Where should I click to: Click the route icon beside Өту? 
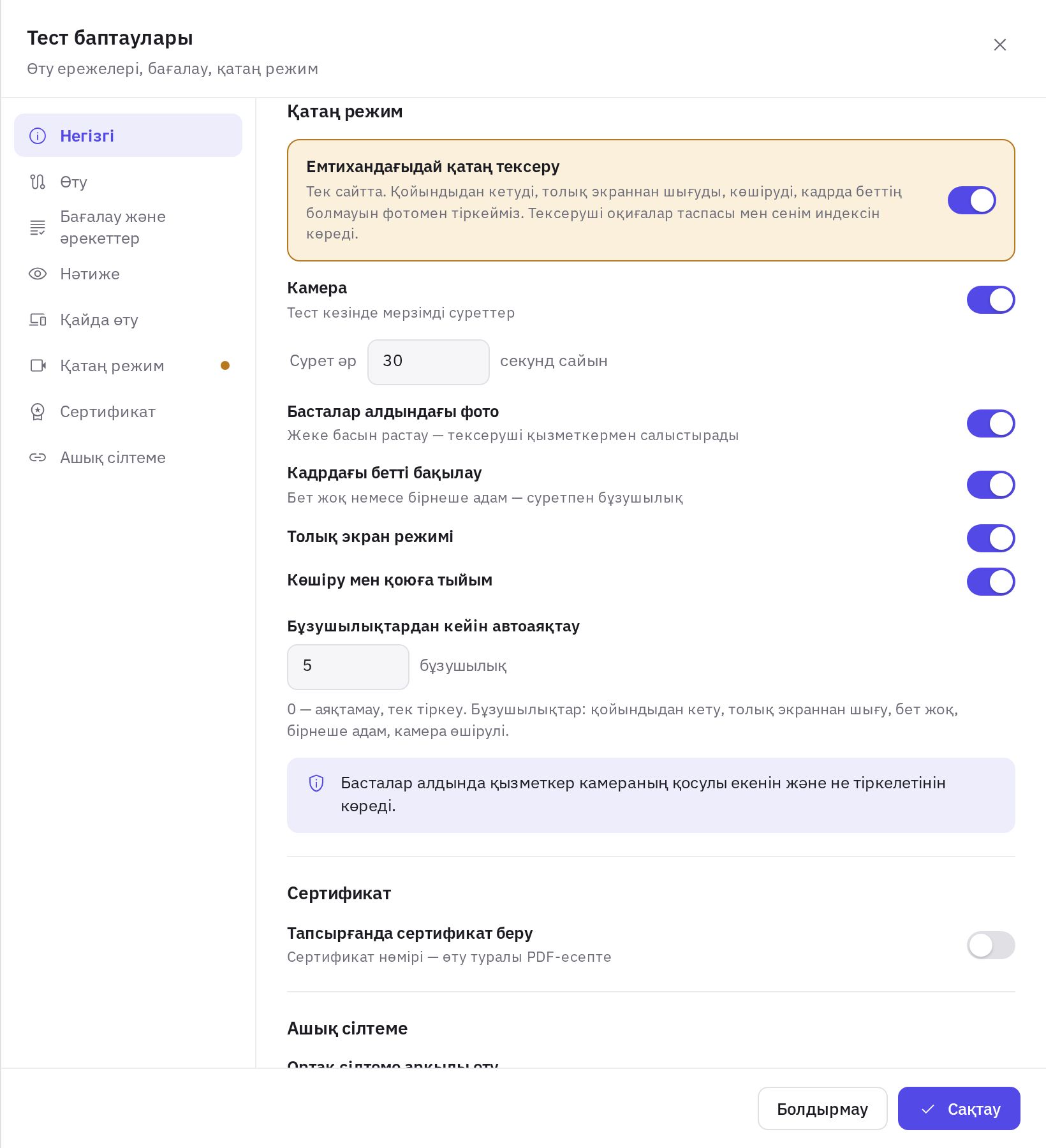tap(38, 182)
